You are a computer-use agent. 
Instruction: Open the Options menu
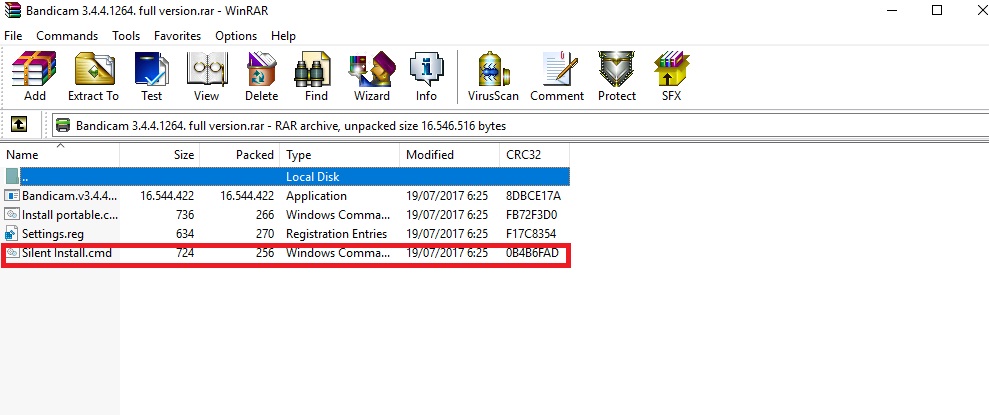coord(236,36)
